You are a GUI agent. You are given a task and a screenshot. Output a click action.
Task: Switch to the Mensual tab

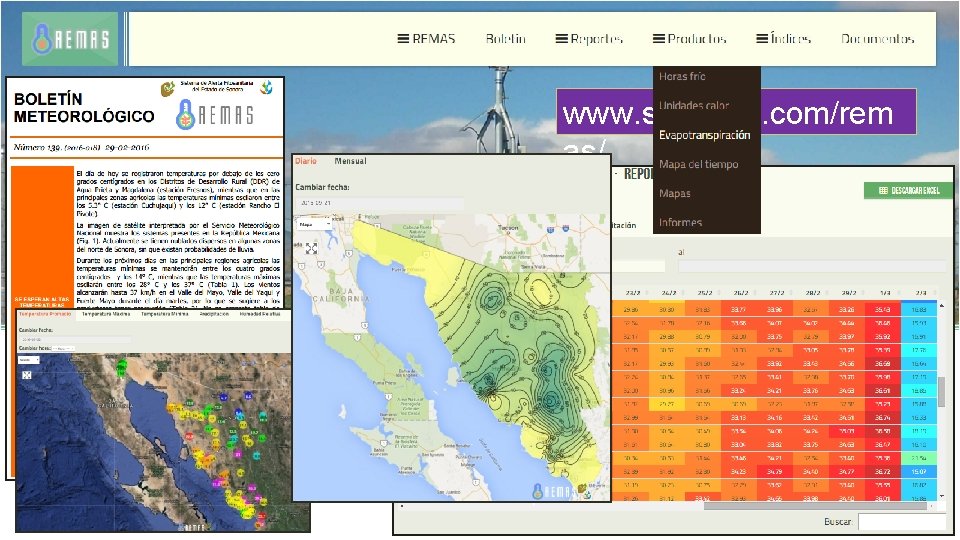(350, 161)
